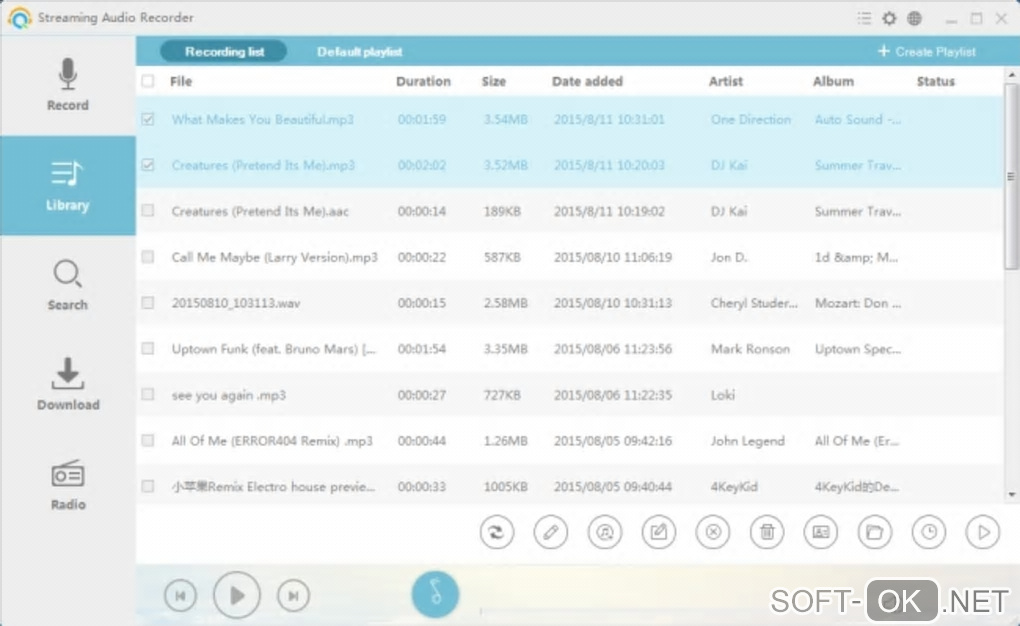Check the Remix Electro house preview row

click(148, 486)
